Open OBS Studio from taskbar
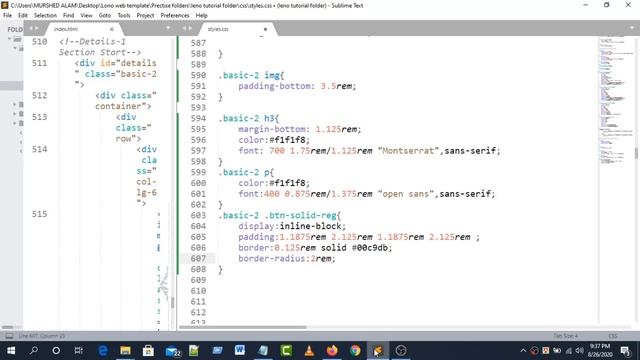The image size is (640, 360). click(x=401, y=351)
